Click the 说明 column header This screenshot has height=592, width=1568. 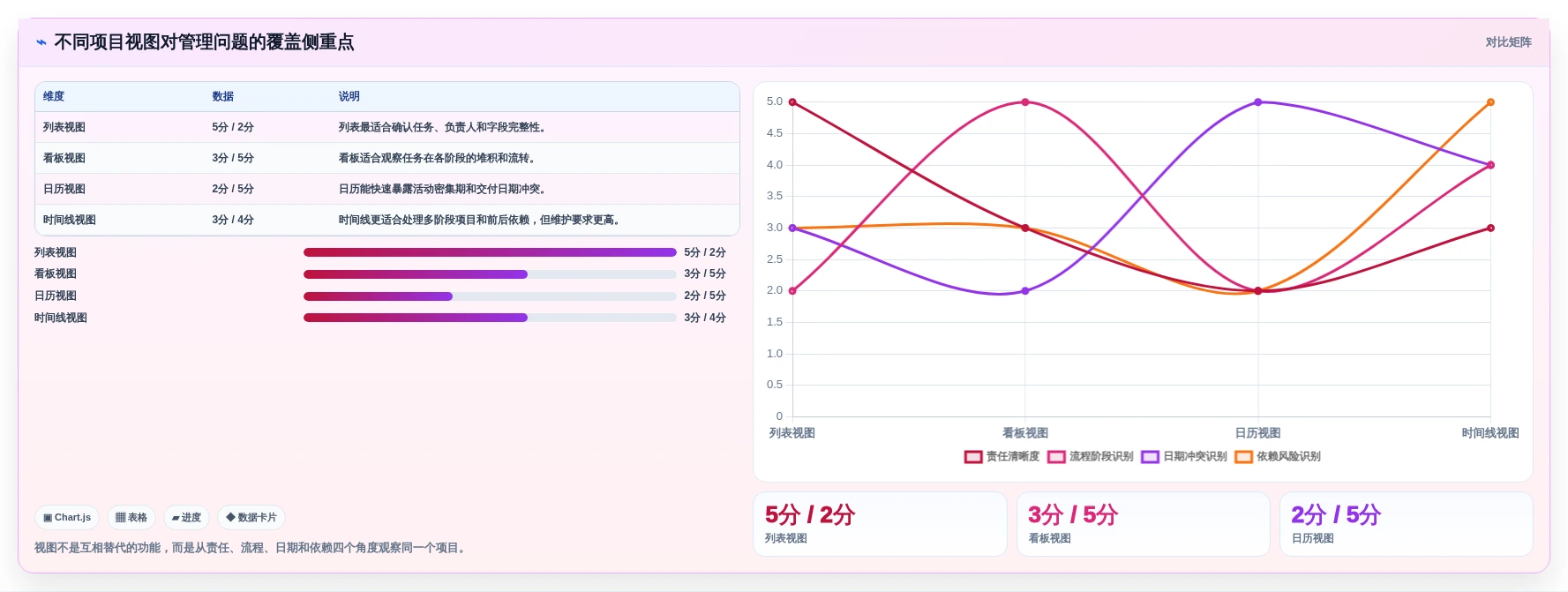click(349, 96)
